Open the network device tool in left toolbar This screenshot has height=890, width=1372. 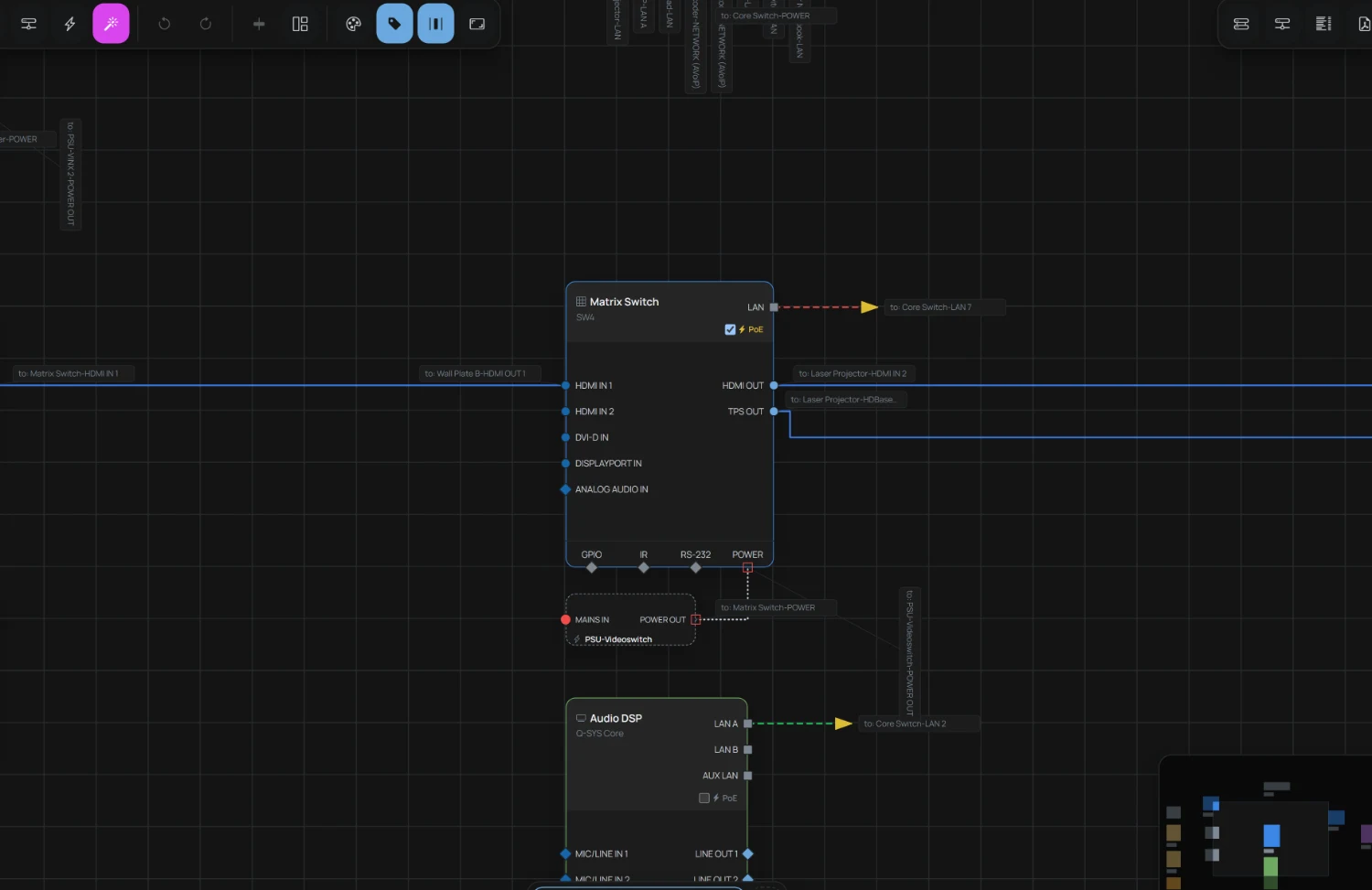[29, 24]
